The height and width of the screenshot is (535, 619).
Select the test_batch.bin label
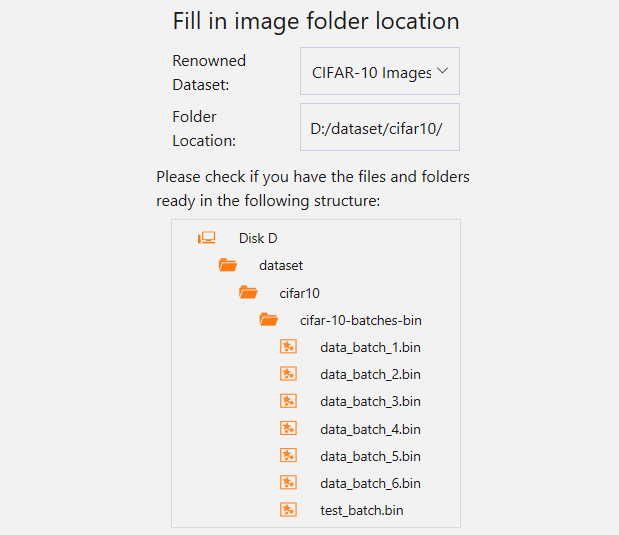tap(362, 510)
